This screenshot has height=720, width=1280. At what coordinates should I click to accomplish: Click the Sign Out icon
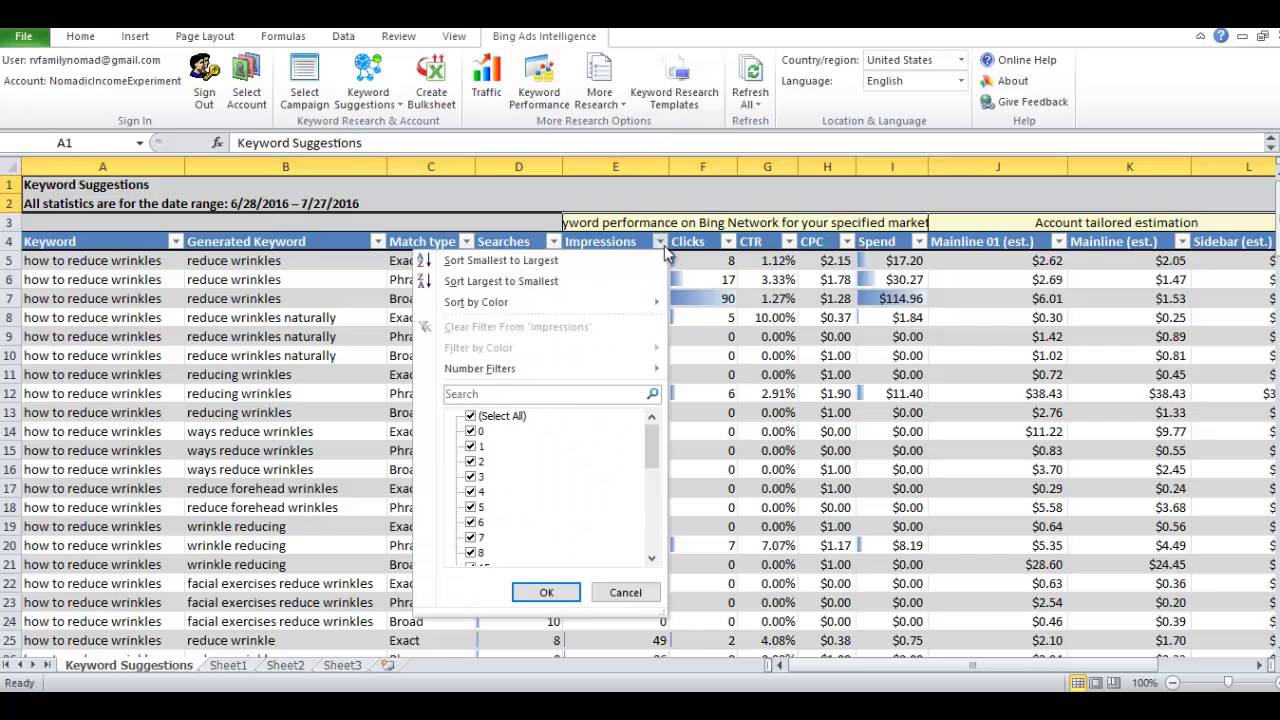click(204, 68)
